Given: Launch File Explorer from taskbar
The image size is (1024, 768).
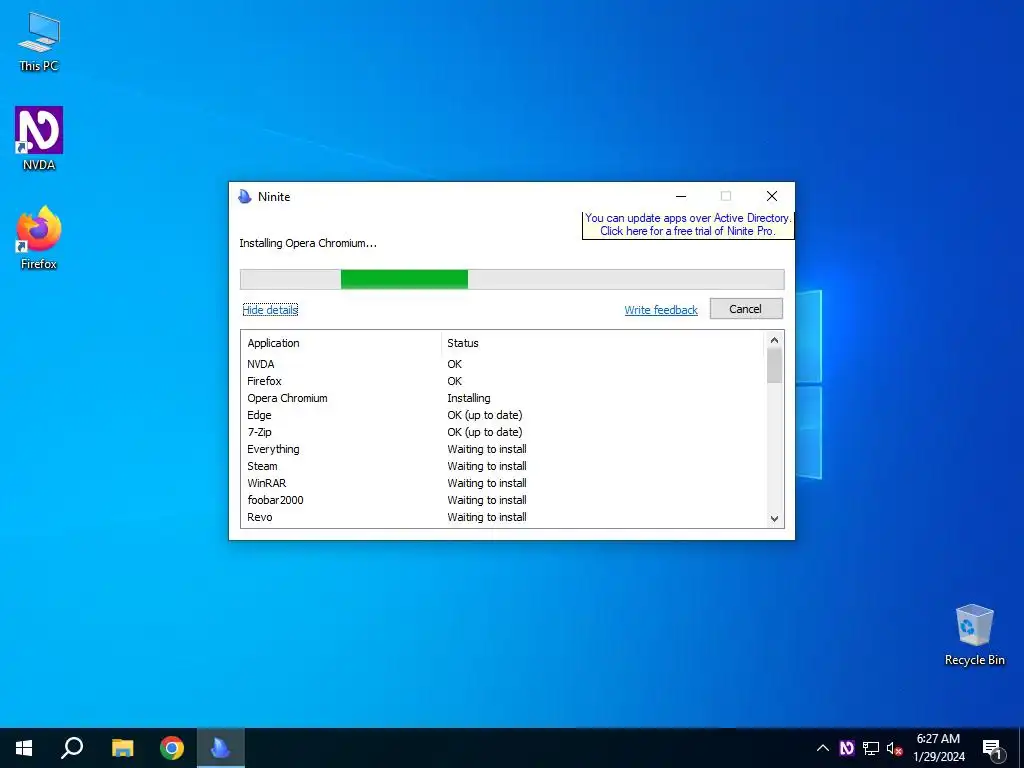Looking at the screenshot, I should (x=122, y=748).
